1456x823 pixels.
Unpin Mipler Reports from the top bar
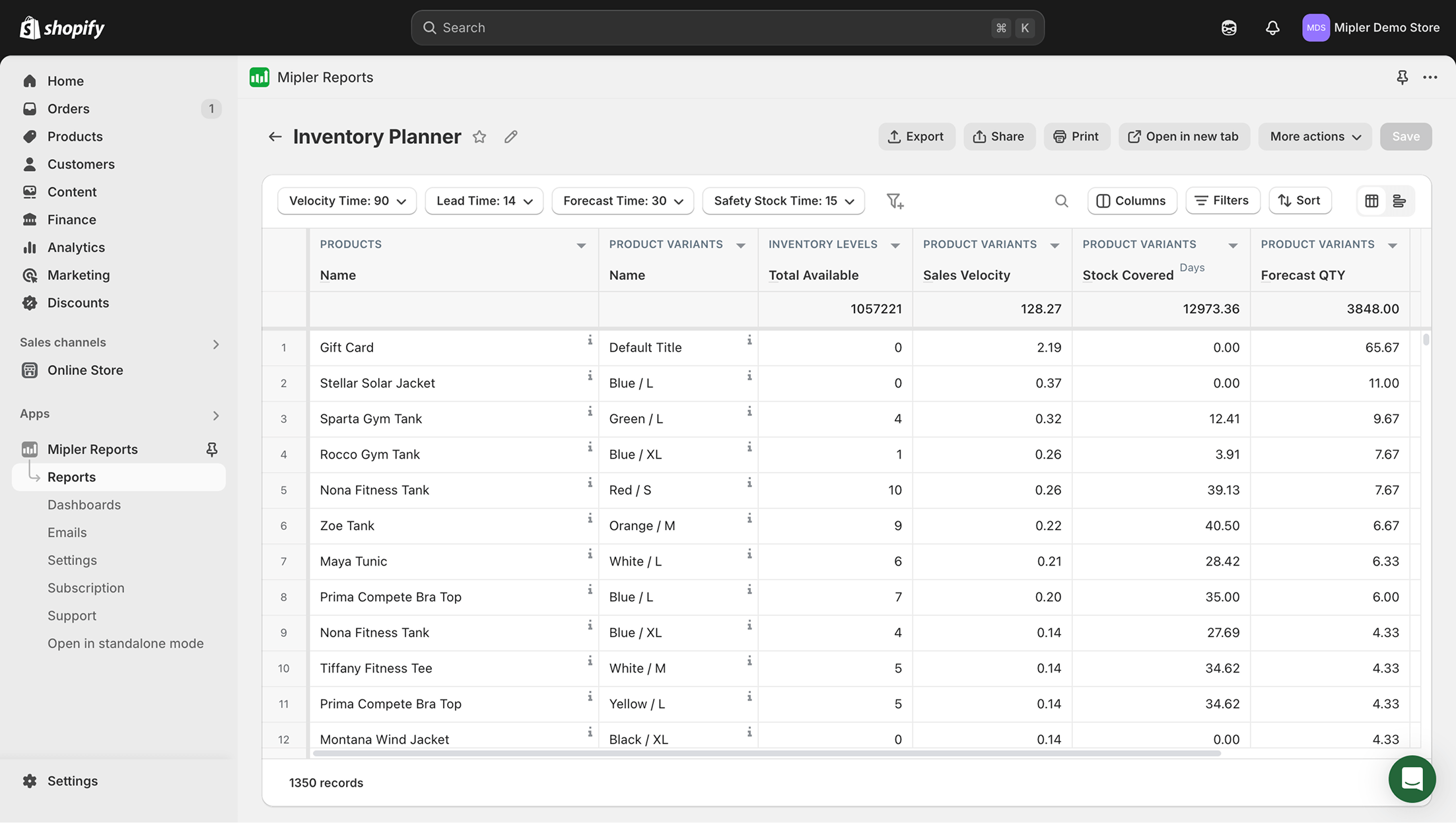(x=1402, y=77)
